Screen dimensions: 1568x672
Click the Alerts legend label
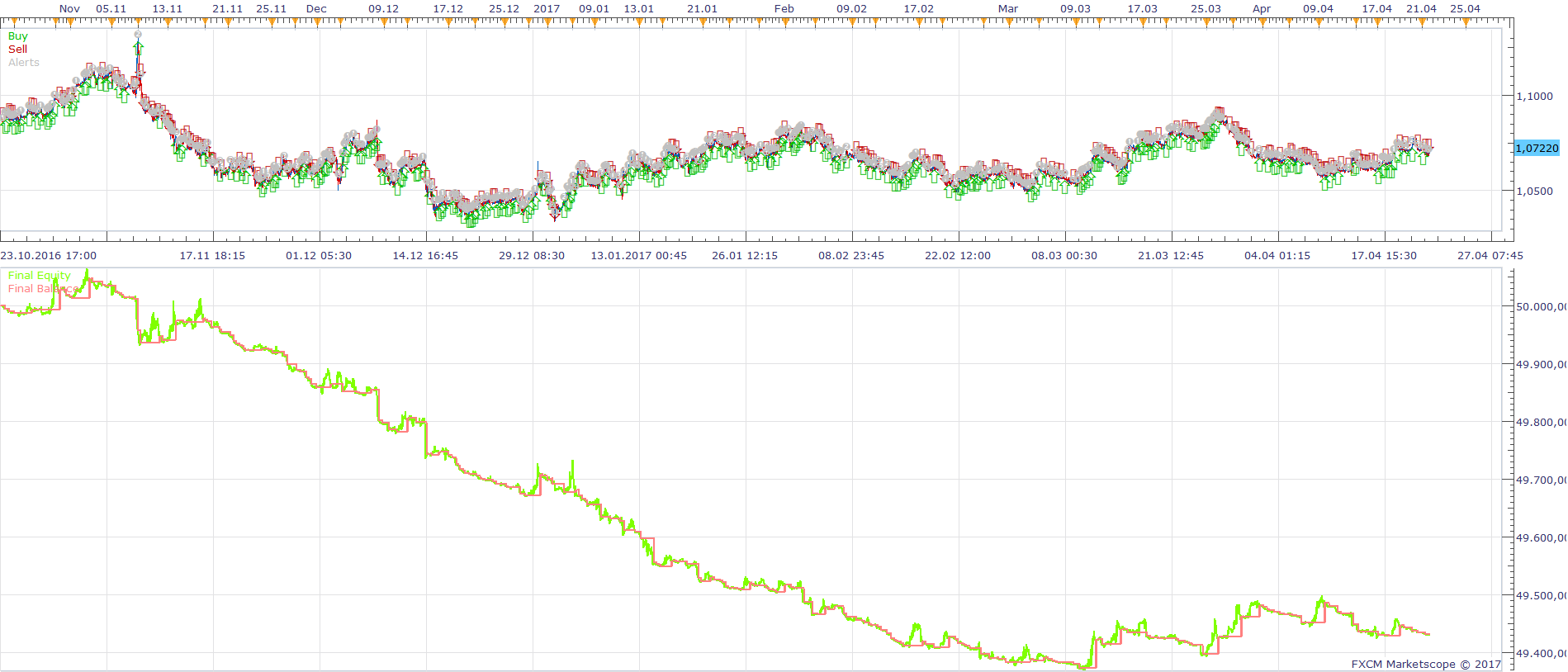pos(24,63)
